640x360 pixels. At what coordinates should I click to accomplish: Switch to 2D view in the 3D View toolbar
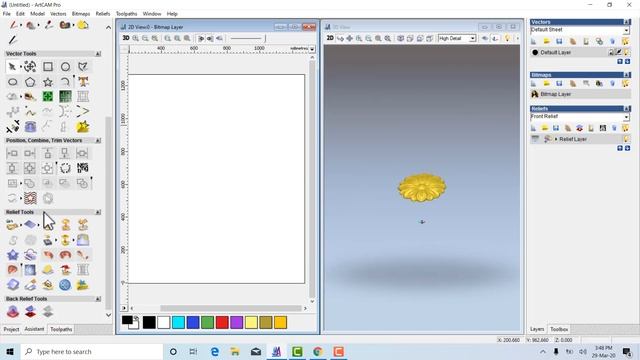coord(330,38)
